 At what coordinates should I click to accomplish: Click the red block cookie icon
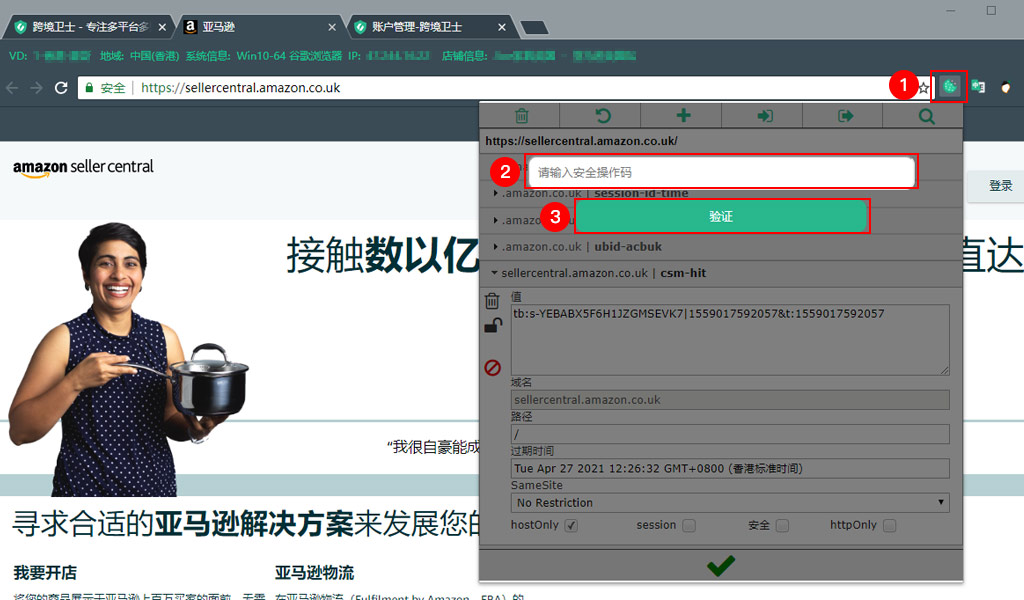point(492,368)
